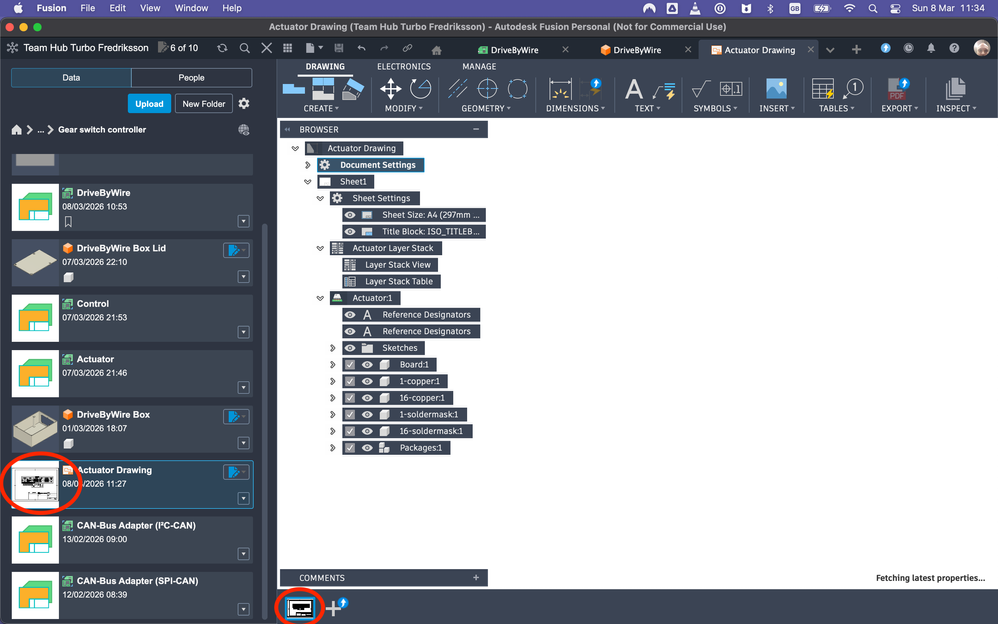Click the Upload button
Viewport: 998px width, 624px height.
pos(150,104)
